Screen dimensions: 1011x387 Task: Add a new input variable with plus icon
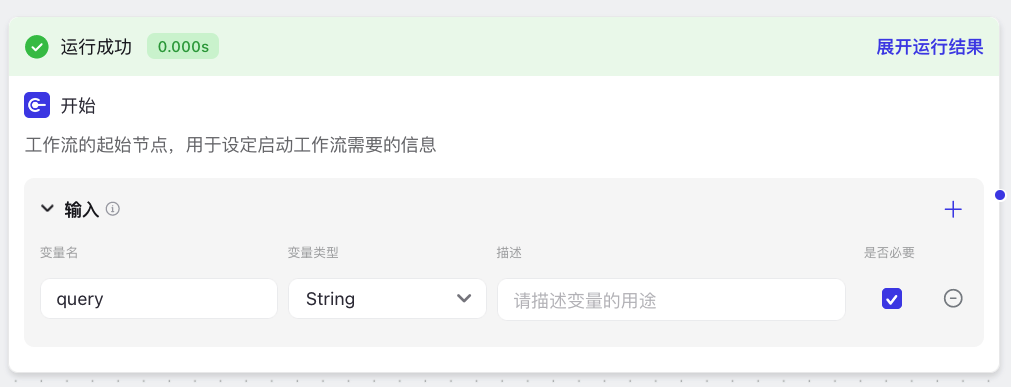tap(952, 210)
